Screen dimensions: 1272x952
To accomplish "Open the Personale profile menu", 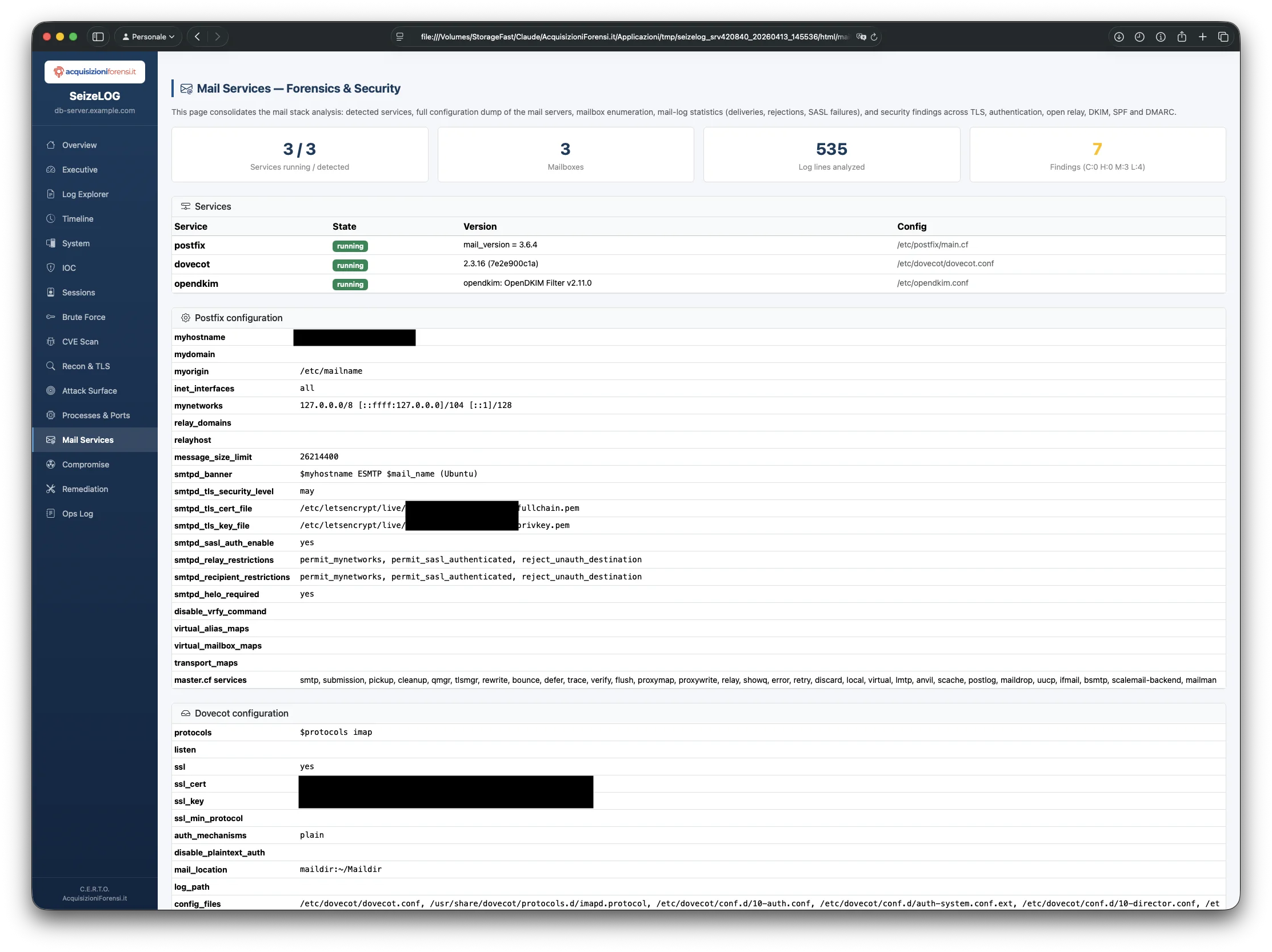I will (147, 36).
